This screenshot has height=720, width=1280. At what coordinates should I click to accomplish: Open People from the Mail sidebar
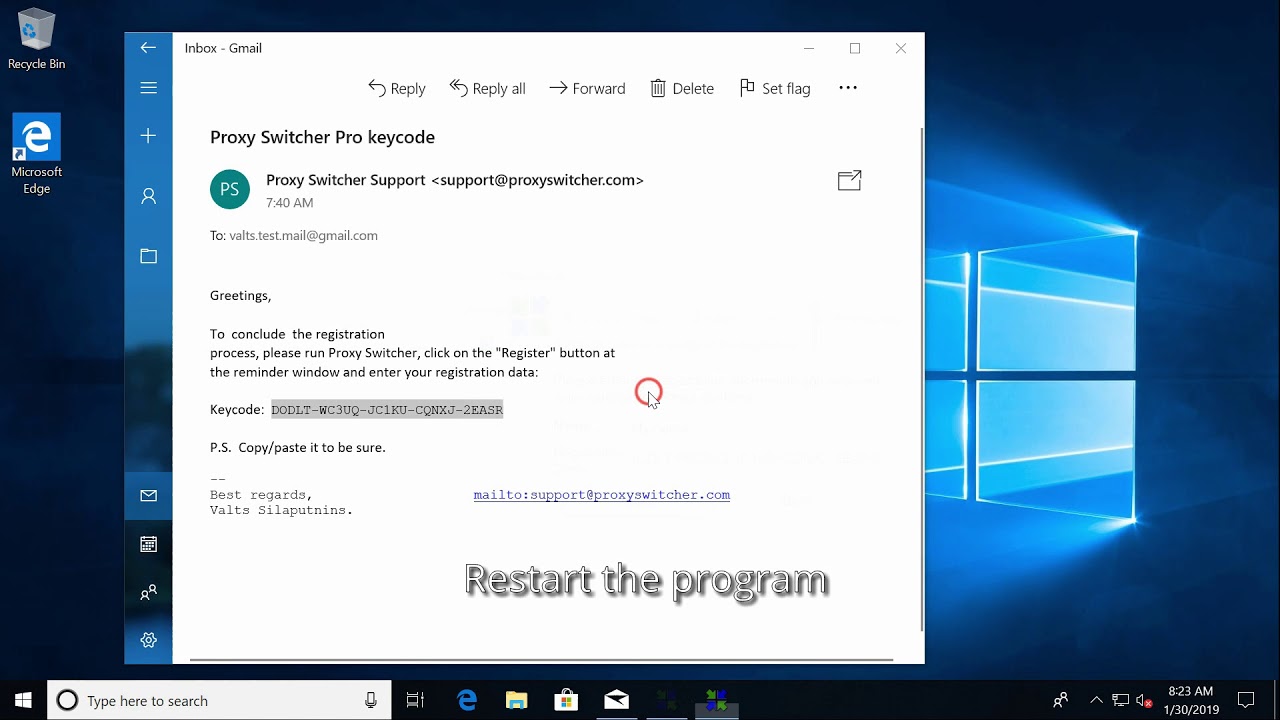tap(148, 592)
